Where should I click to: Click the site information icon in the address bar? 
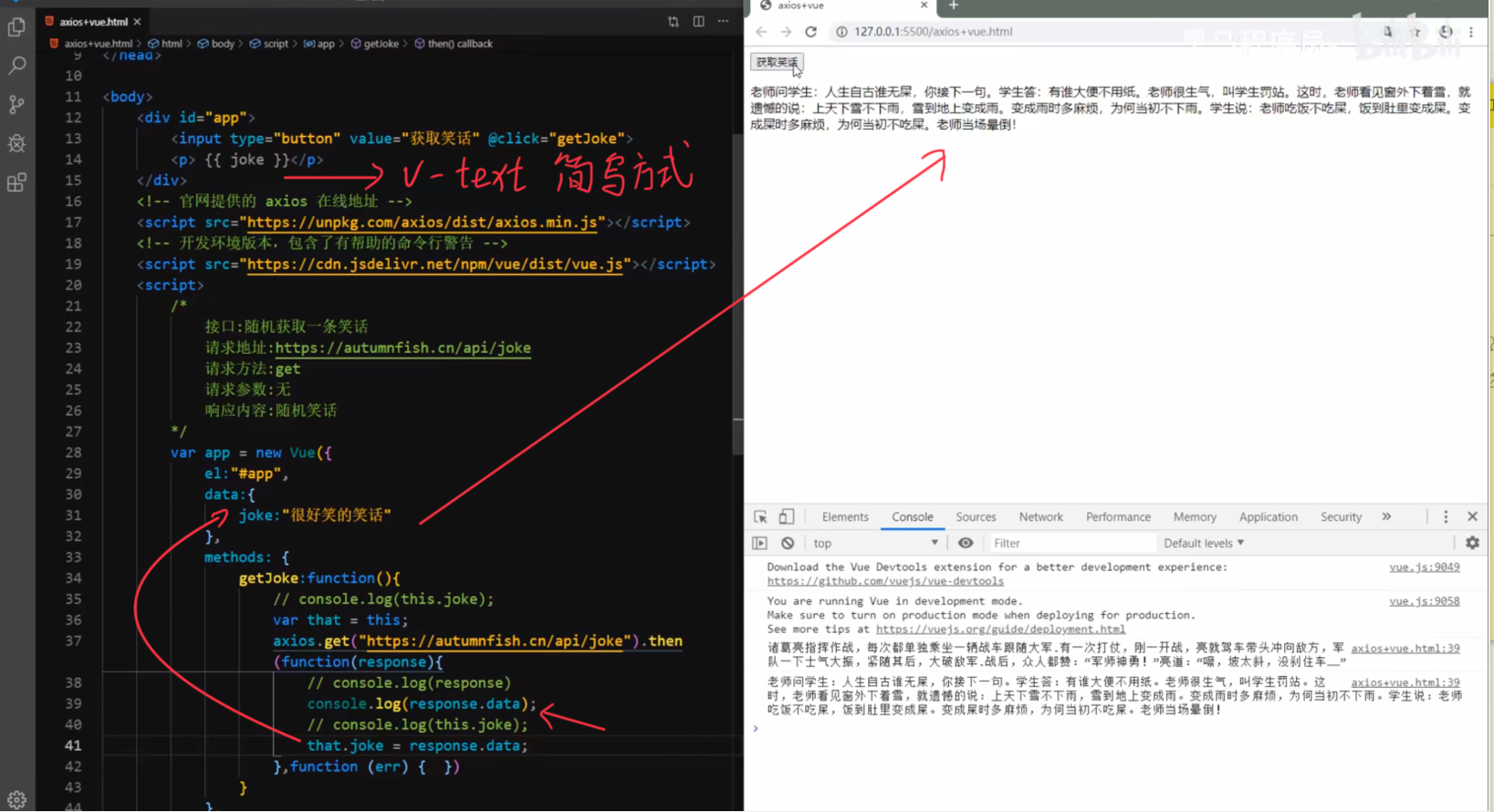pyautogui.click(x=841, y=32)
